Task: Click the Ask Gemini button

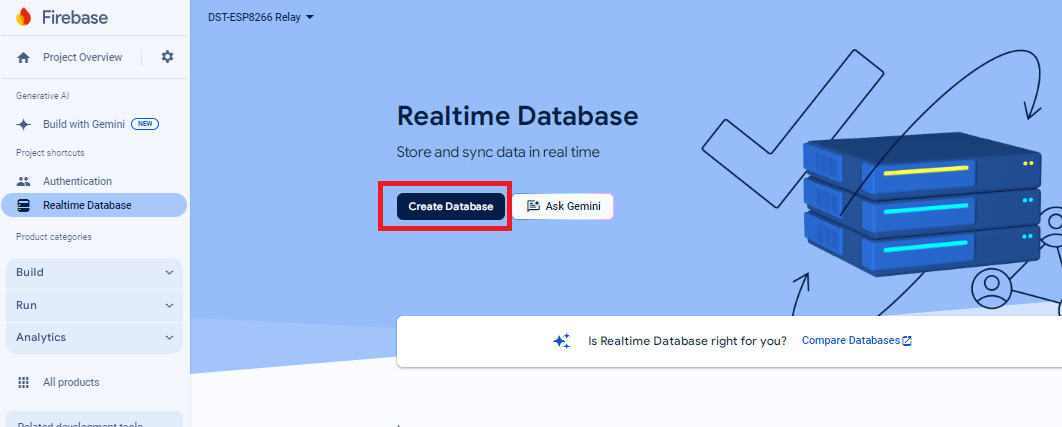Action: pos(562,206)
